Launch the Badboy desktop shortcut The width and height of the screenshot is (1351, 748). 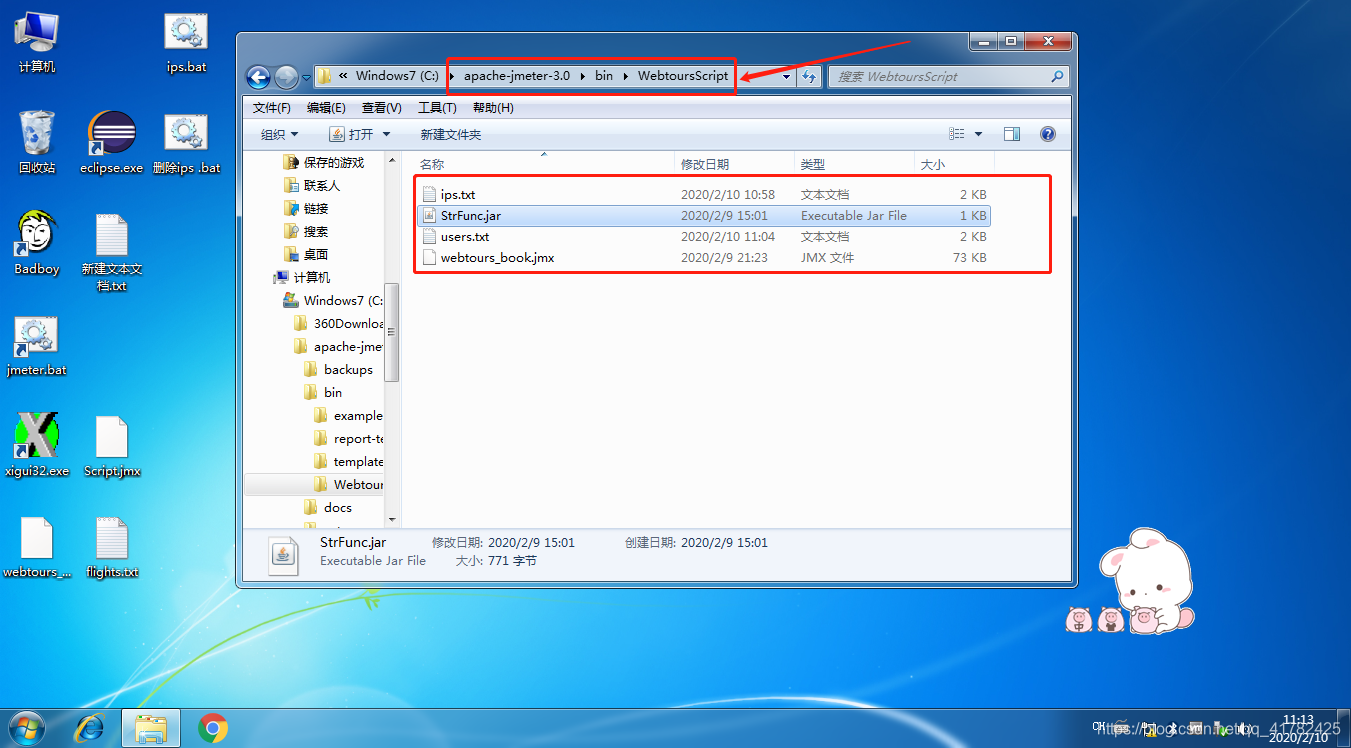(x=37, y=243)
